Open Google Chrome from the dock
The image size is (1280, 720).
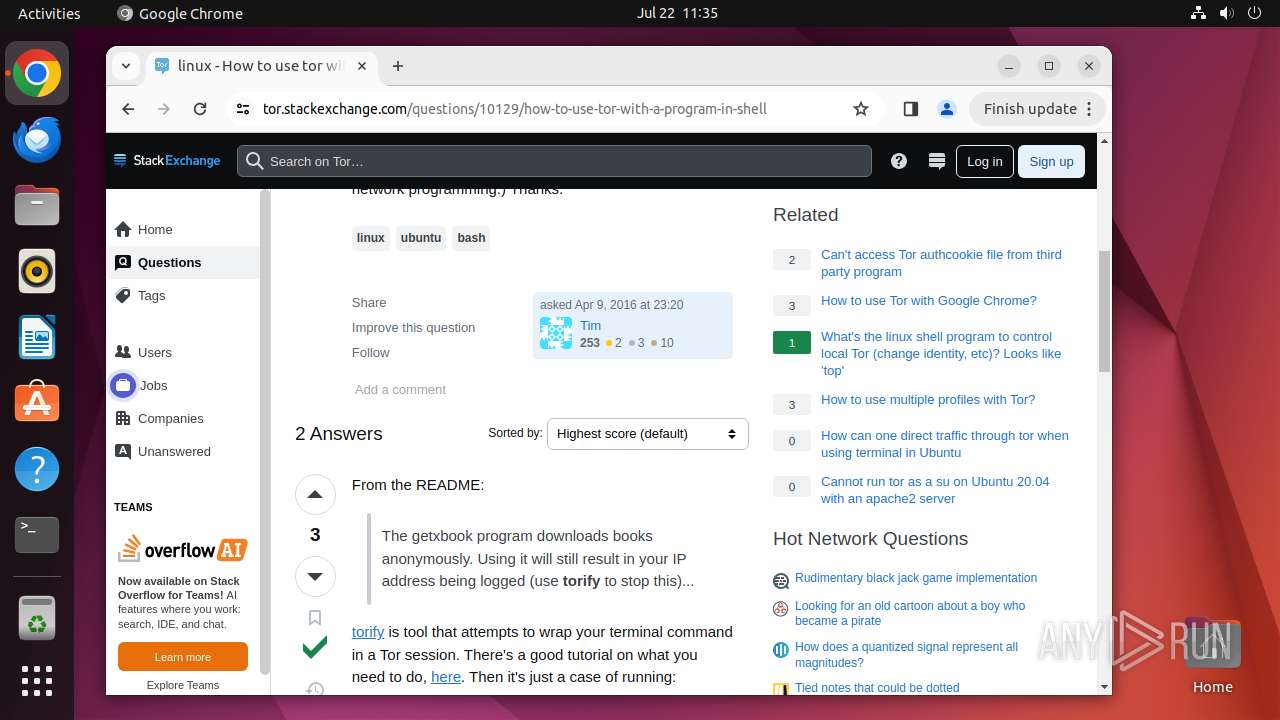37,73
